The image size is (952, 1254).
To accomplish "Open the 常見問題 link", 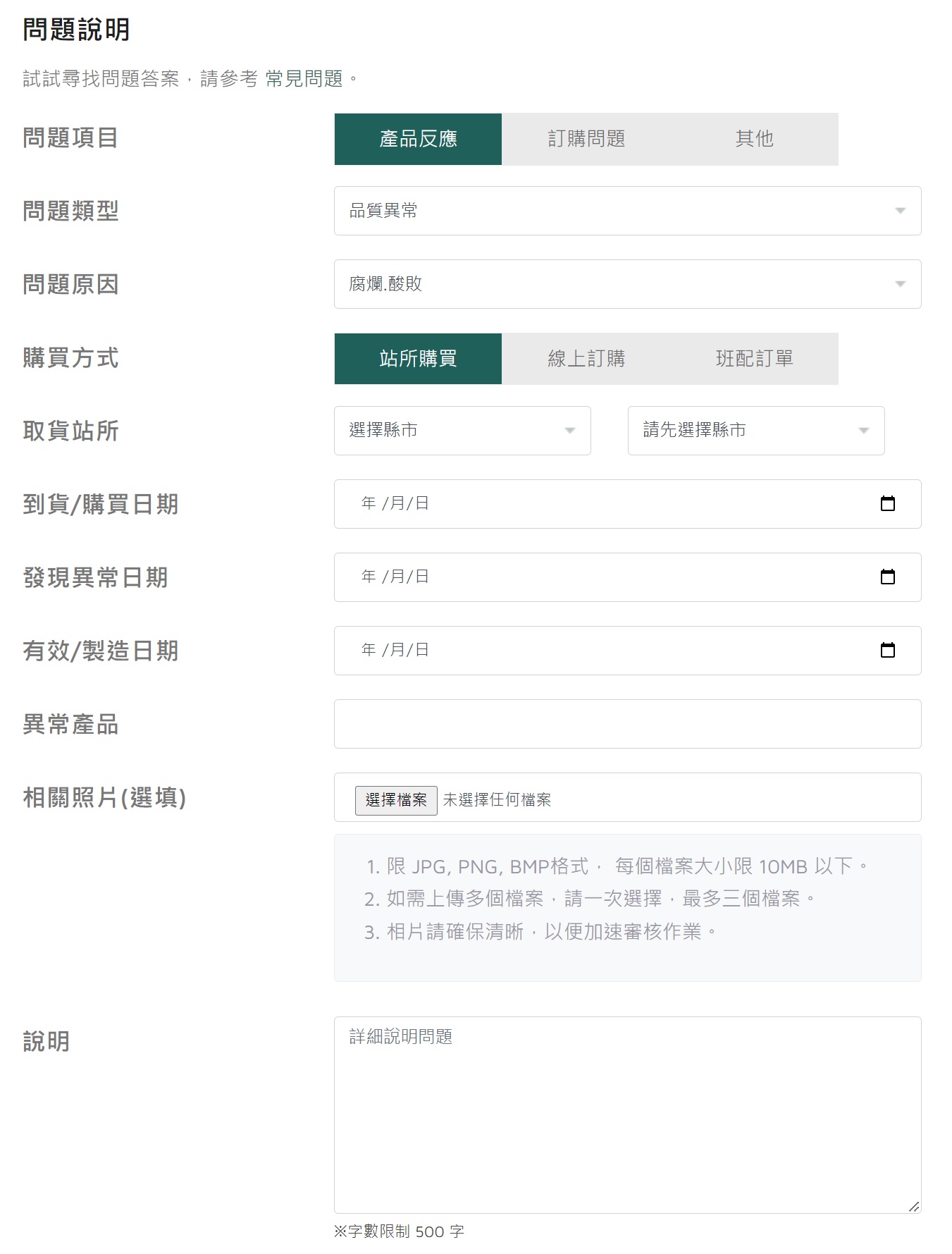I will (x=304, y=79).
